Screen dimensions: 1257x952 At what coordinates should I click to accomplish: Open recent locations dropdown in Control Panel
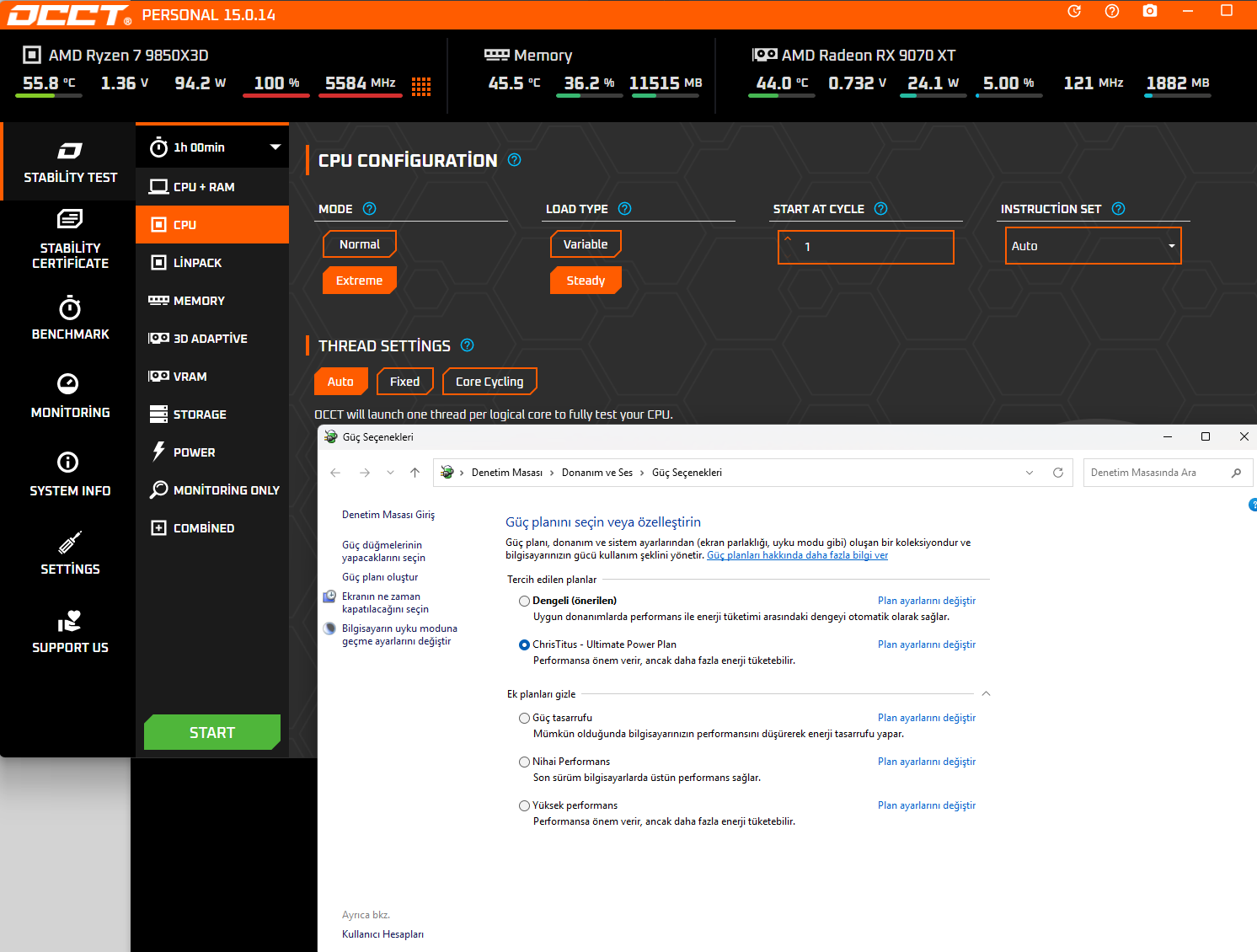390,473
